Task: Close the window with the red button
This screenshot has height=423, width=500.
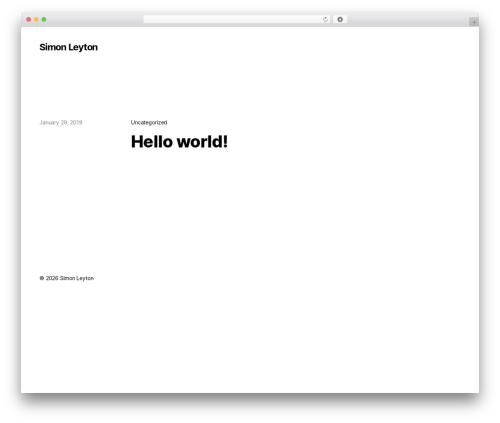Action: click(29, 20)
